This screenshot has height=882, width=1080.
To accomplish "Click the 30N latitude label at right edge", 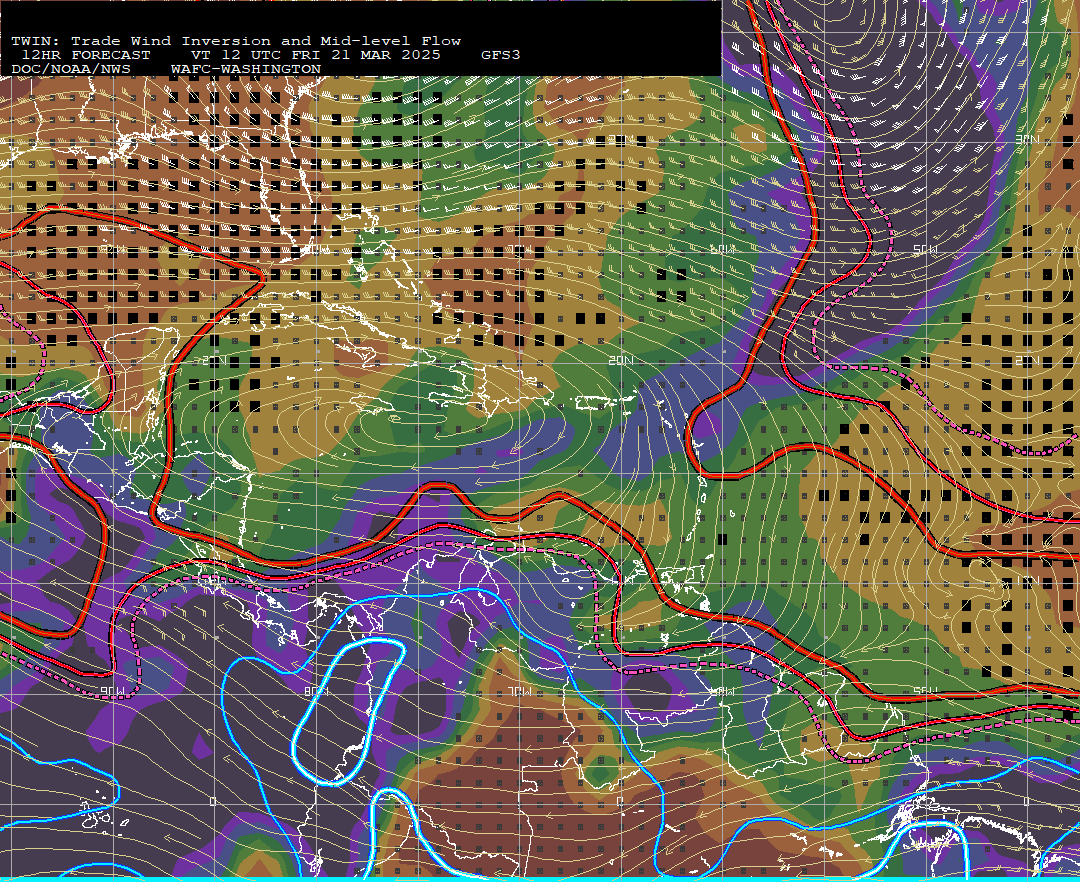I will (1027, 139).
